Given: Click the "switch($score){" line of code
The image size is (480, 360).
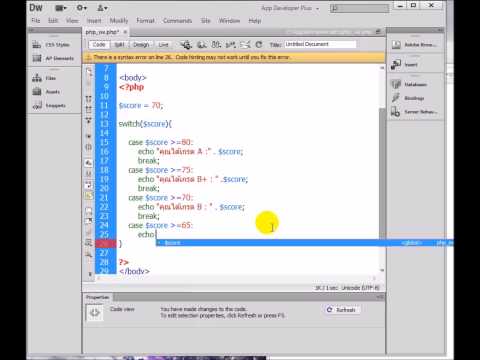Looking at the screenshot, I should pyautogui.click(x=145, y=124).
